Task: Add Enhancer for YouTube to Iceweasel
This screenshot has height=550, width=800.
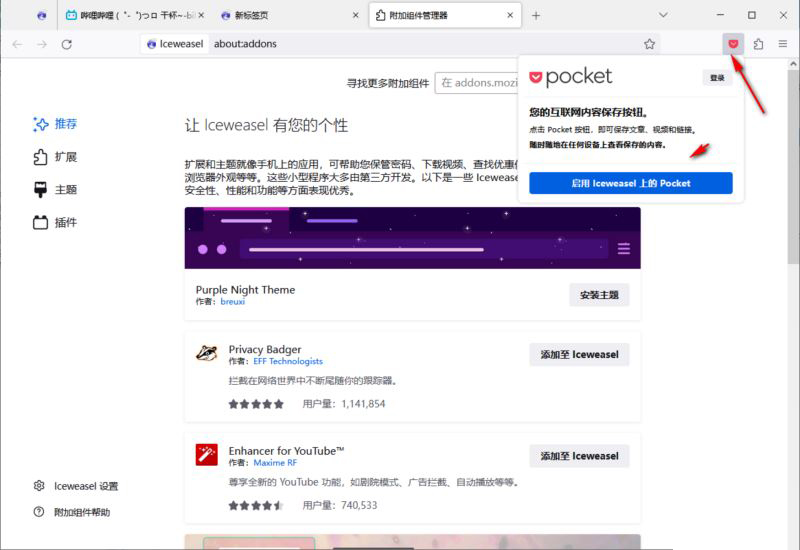Action: click(x=579, y=456)
